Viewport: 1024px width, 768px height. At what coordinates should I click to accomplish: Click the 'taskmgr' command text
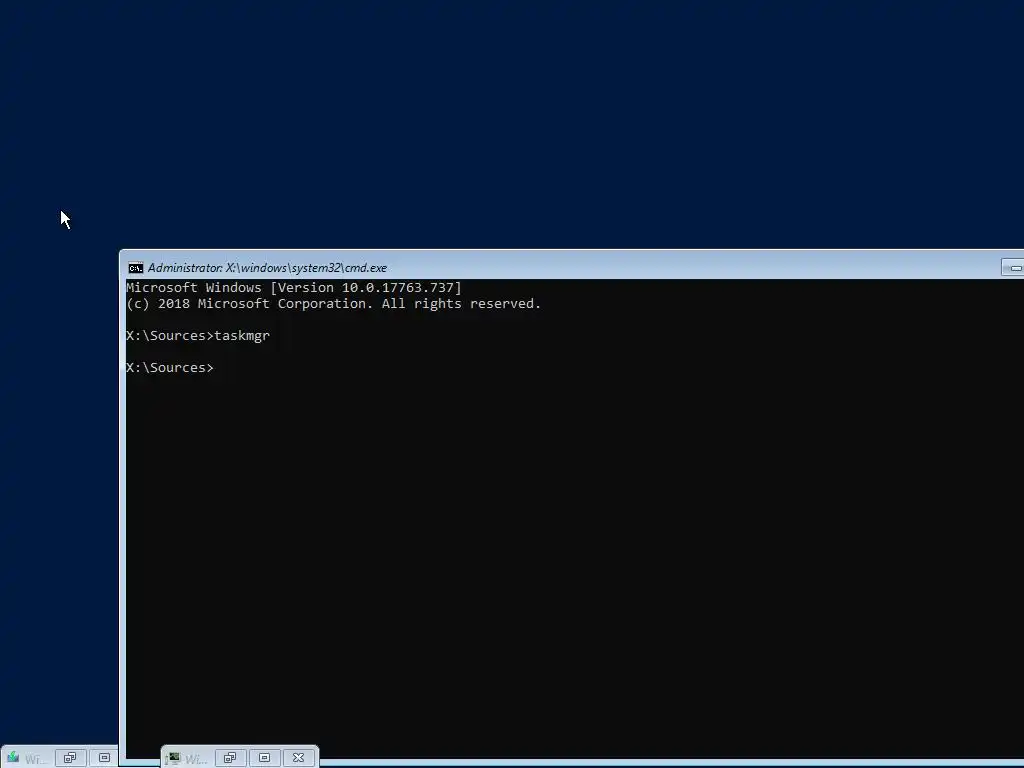click(x=242, y=336)
